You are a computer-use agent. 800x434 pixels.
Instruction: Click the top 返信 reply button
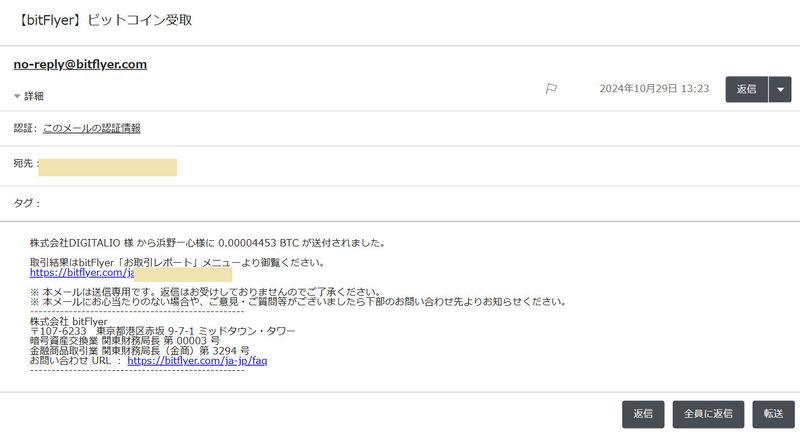click(x=746, y=89)
